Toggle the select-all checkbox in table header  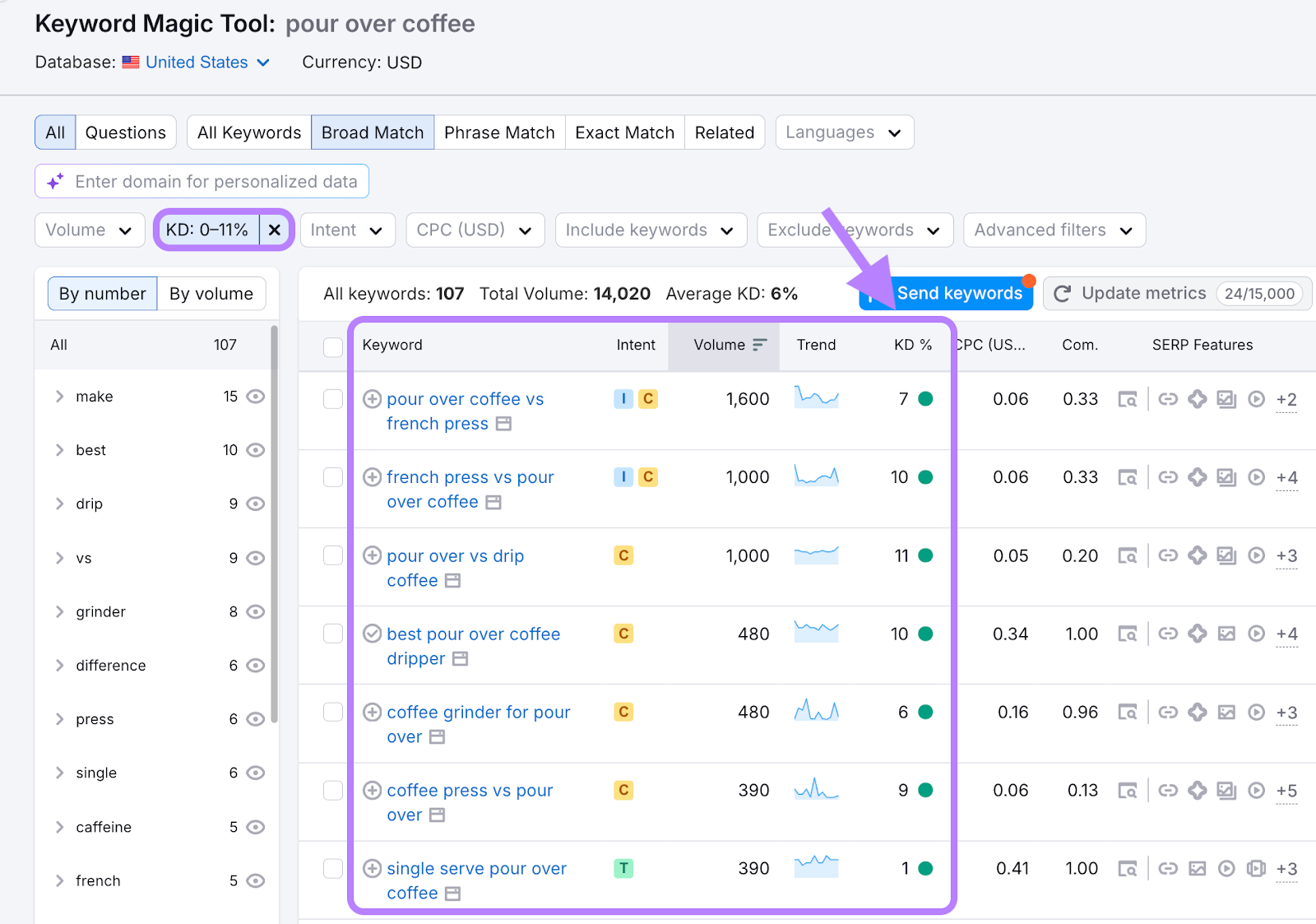[x=333, y=346]
